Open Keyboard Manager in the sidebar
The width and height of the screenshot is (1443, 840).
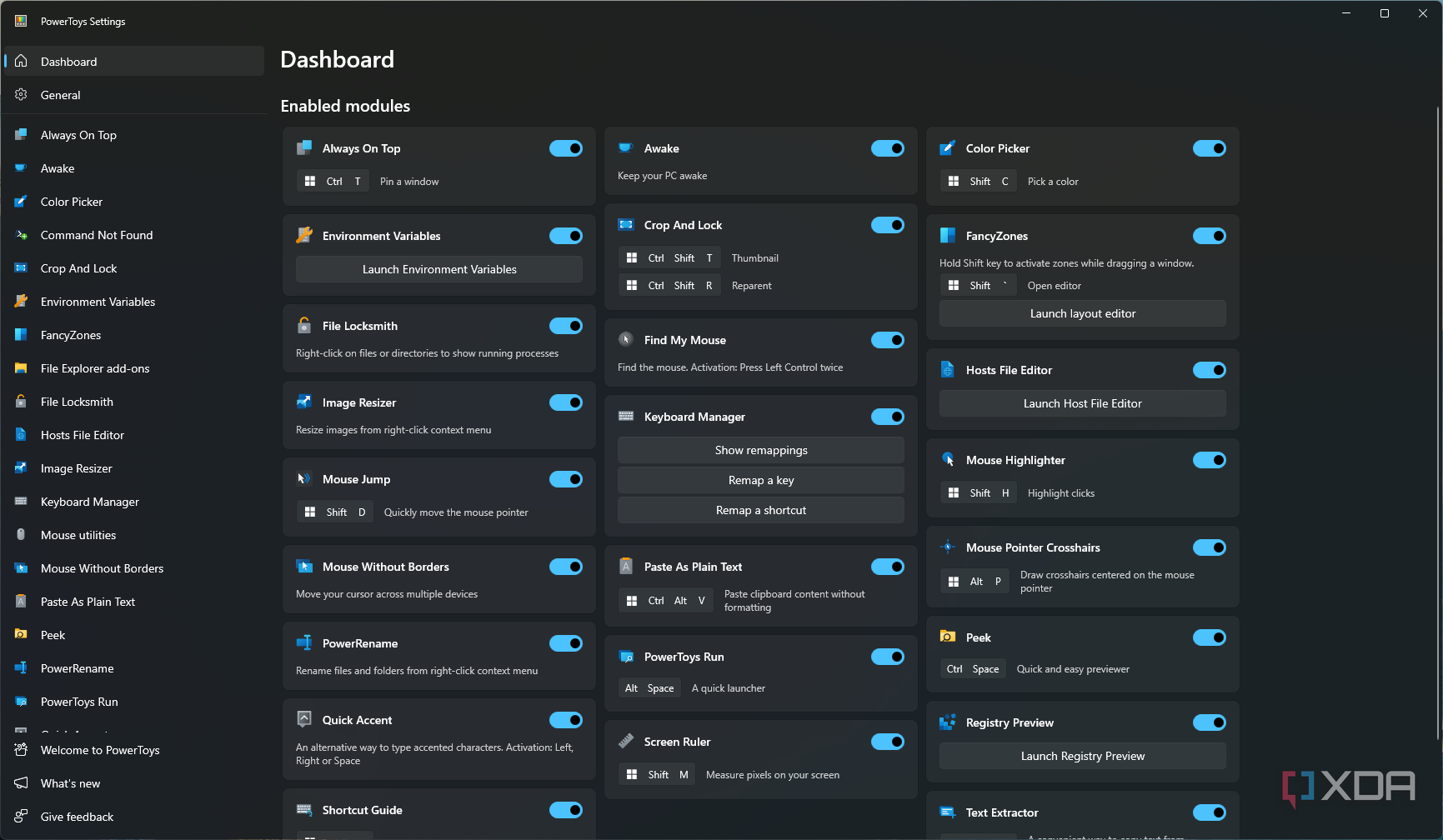[134, 502]
